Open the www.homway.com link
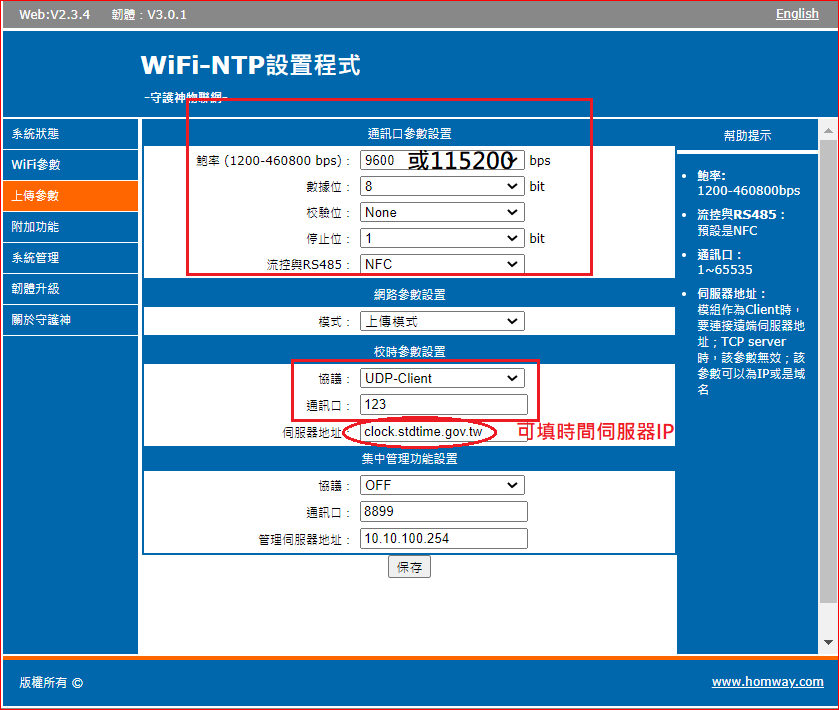The height and width of the screenshot is (710, 839). click(767, 682)
